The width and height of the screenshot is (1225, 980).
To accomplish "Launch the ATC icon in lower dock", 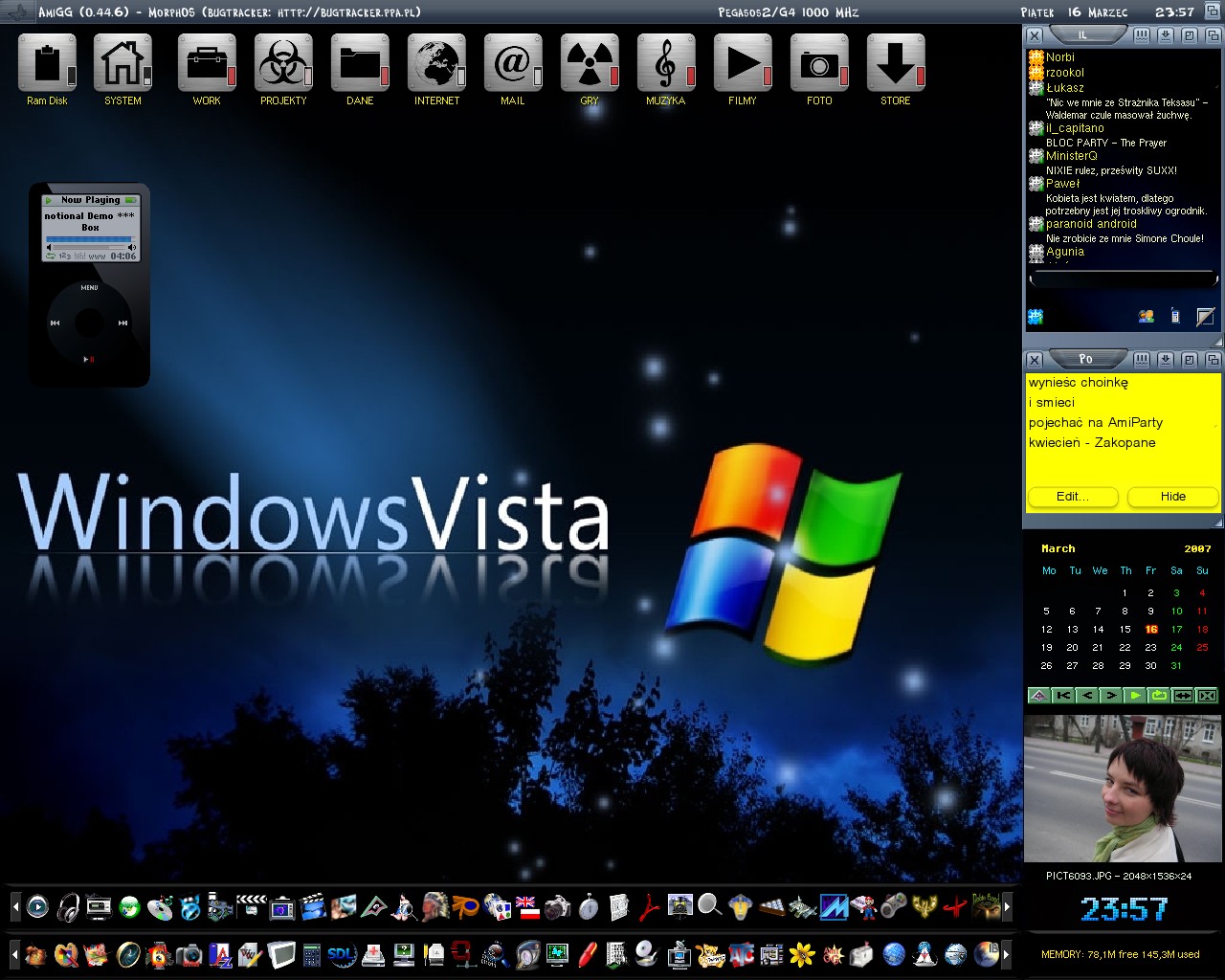I will click(x=742, y=955).
